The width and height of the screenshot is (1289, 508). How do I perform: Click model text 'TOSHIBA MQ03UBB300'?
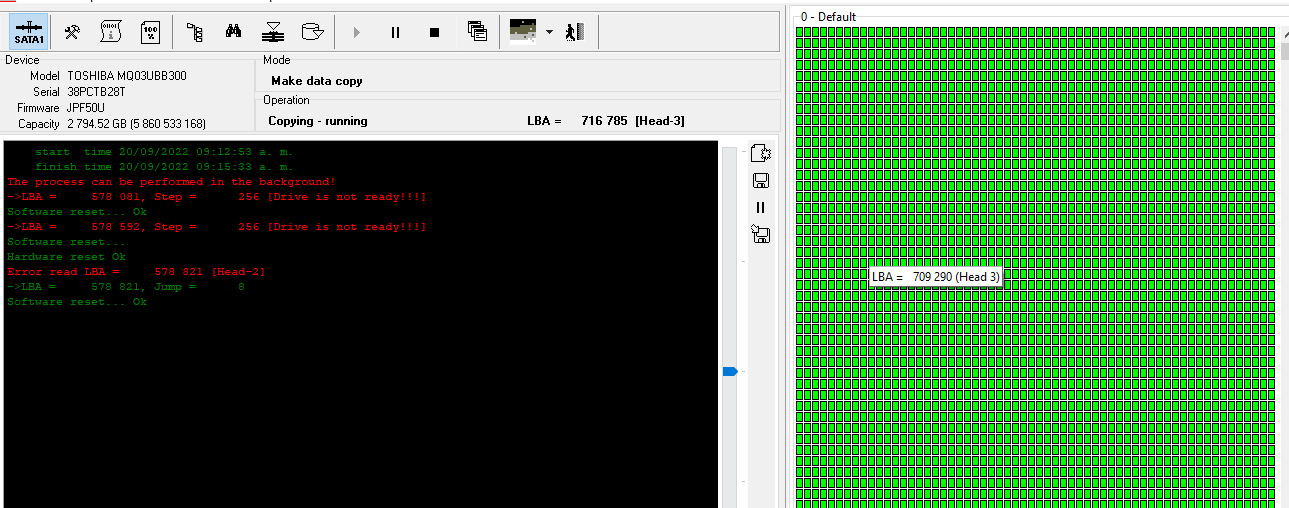(x=127, y=76)
